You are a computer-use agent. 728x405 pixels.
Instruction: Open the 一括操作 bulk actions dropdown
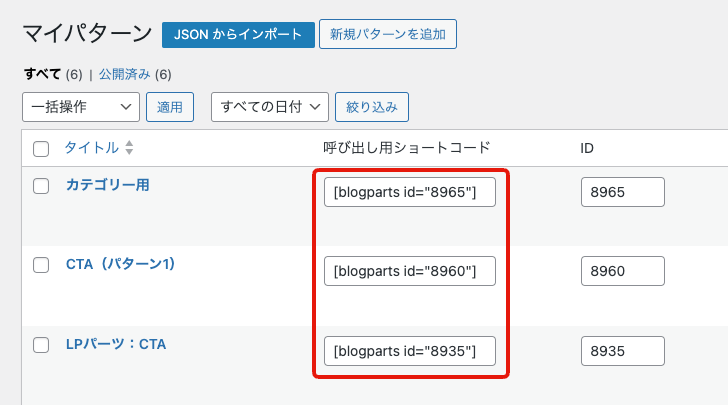(80, 107)
